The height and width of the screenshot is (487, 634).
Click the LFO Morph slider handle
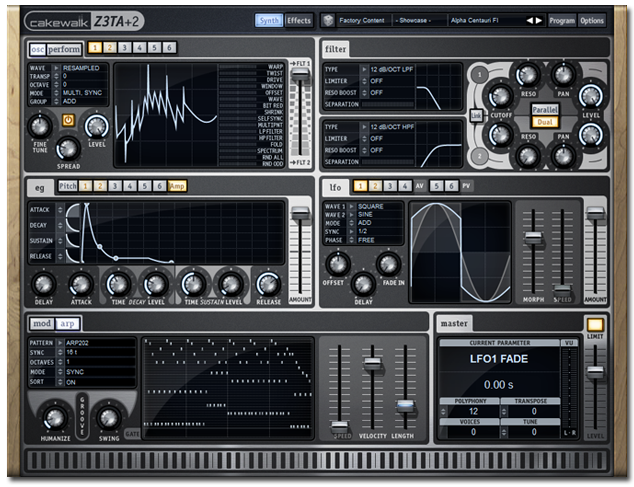pos(533,238)
